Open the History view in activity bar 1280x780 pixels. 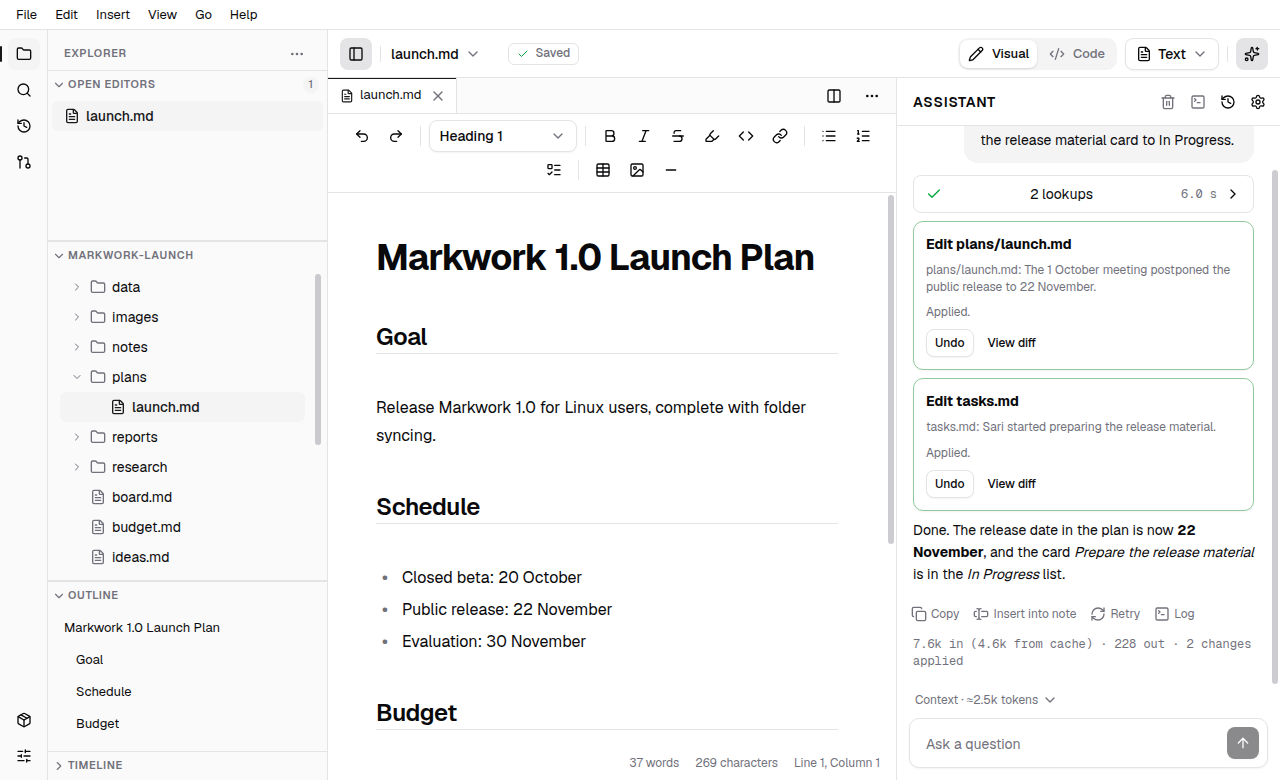pos(24,126)
